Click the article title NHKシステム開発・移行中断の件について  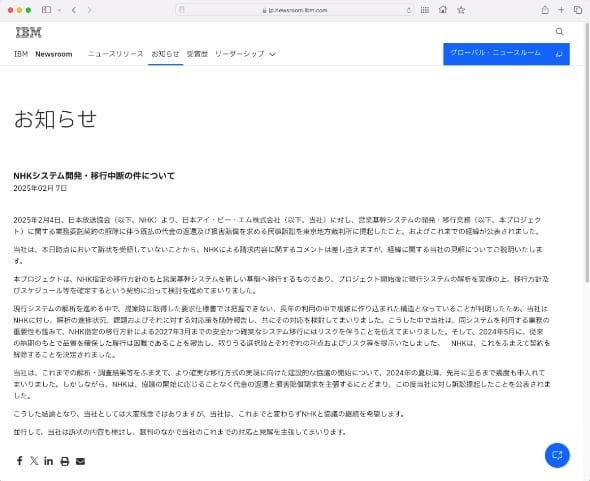94,176
